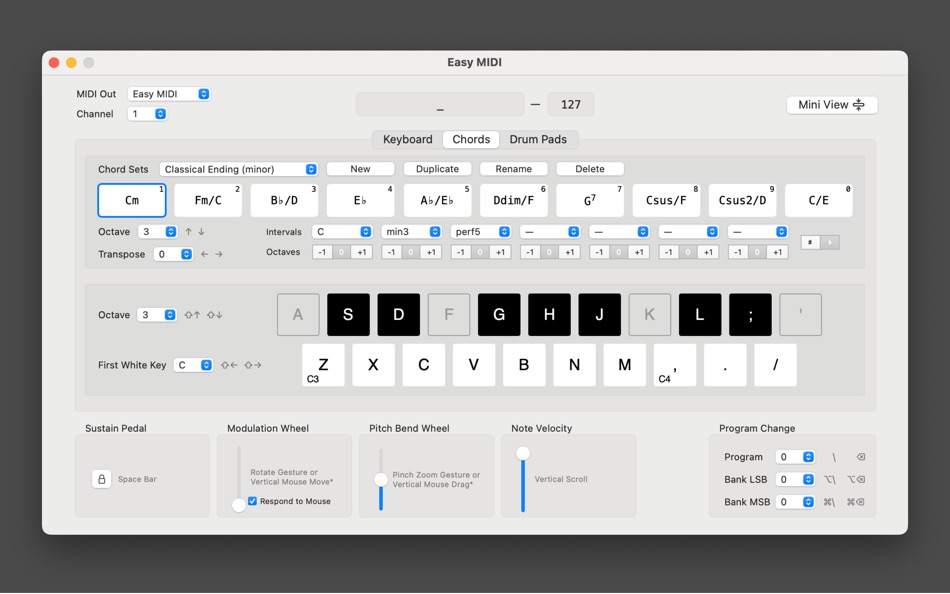
Task: Open the Transpose value dropdown
Action: tap(173, 254)
